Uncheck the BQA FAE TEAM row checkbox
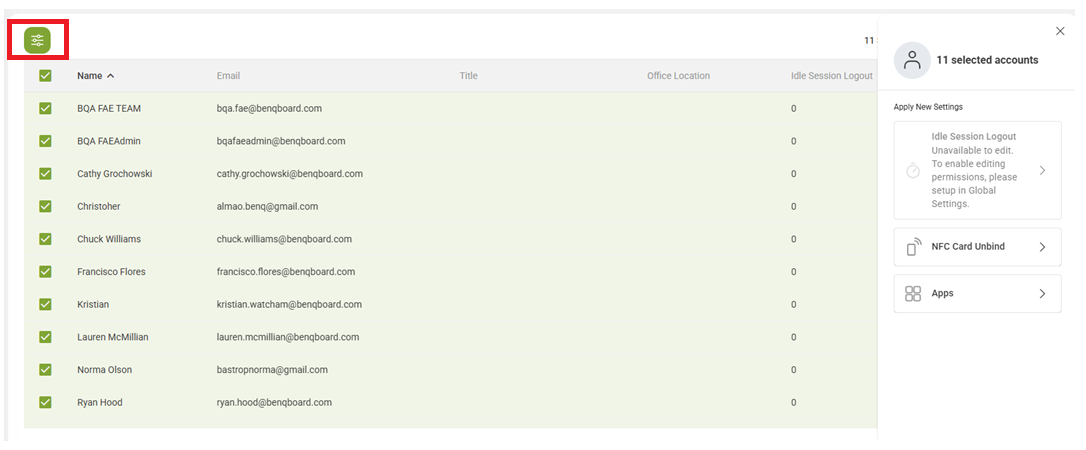Viewport: 1086px width, 450px height. [45, 108]
